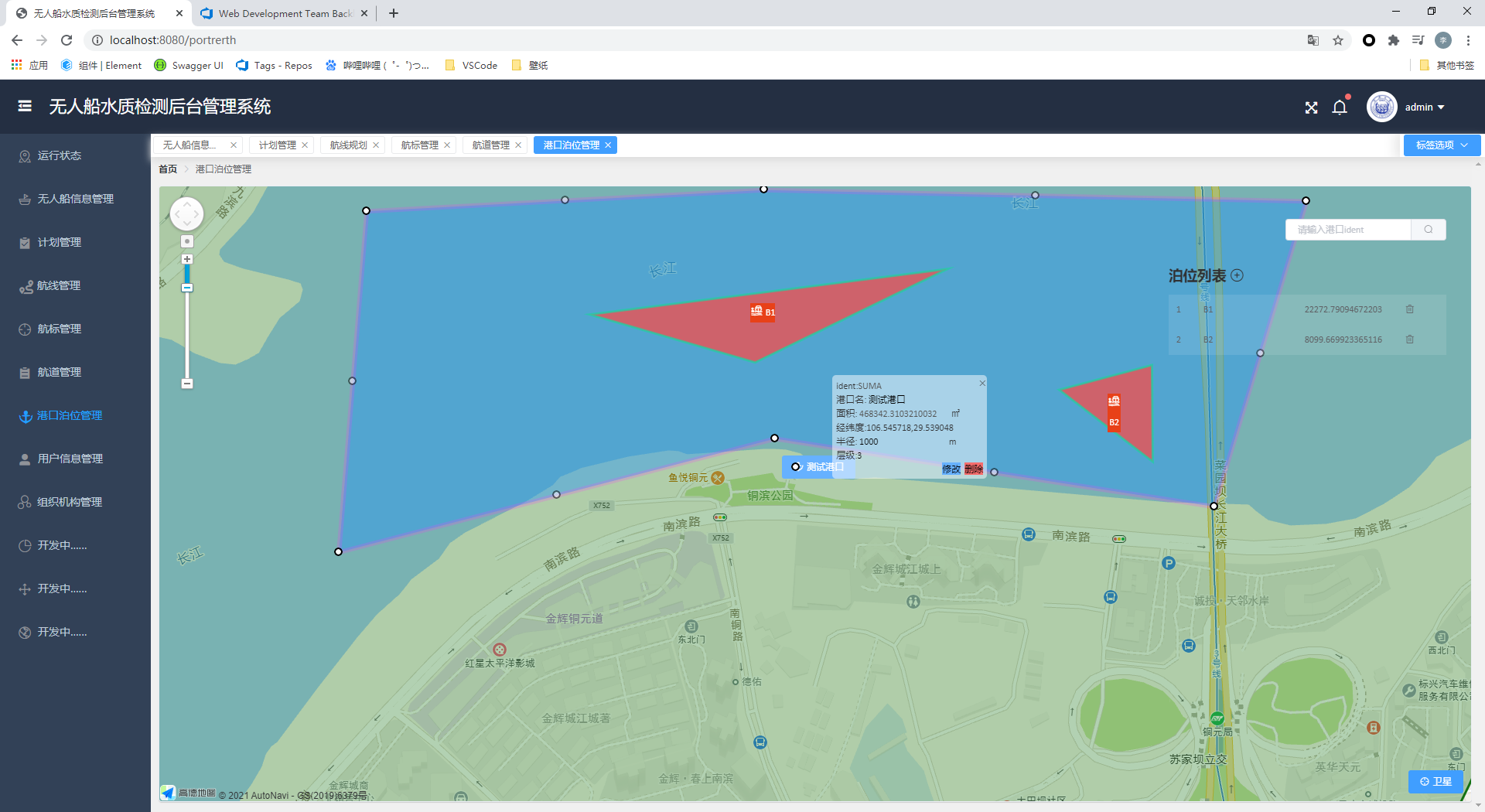Switch to Web Development Team browser tab
Screen dimensions: 1485x812
point(284,13)
